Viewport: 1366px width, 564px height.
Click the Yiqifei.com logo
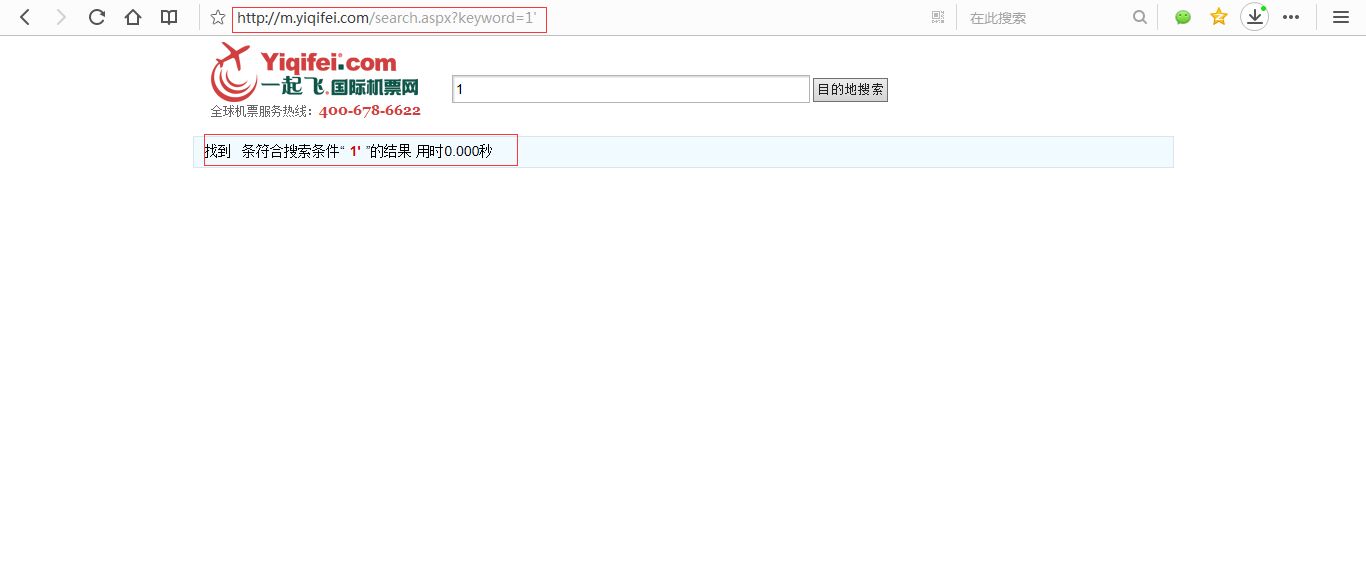314,71
